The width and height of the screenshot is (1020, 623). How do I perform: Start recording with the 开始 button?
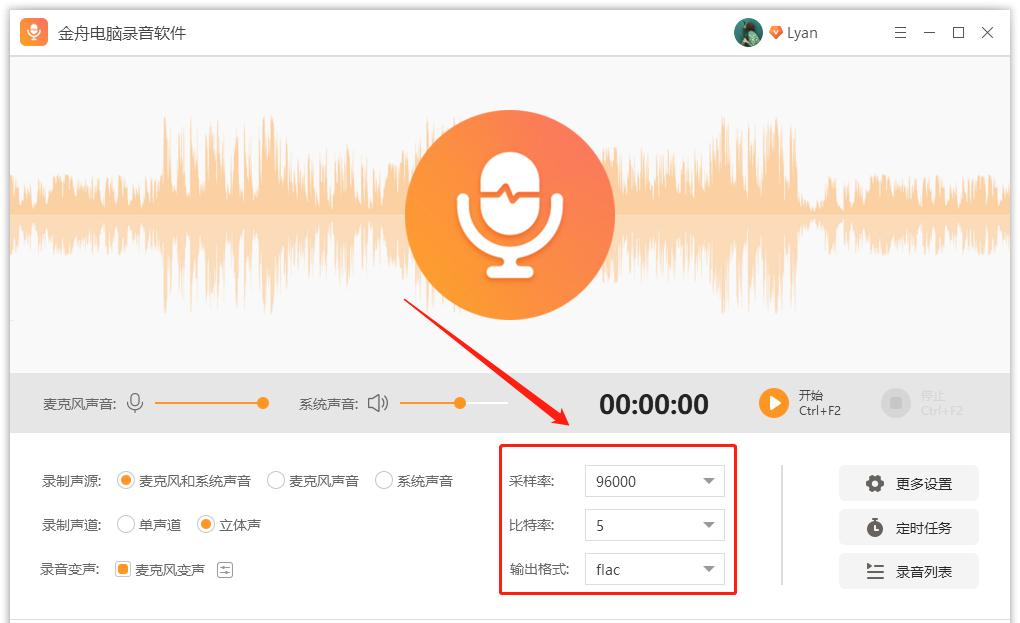point(773,403)
